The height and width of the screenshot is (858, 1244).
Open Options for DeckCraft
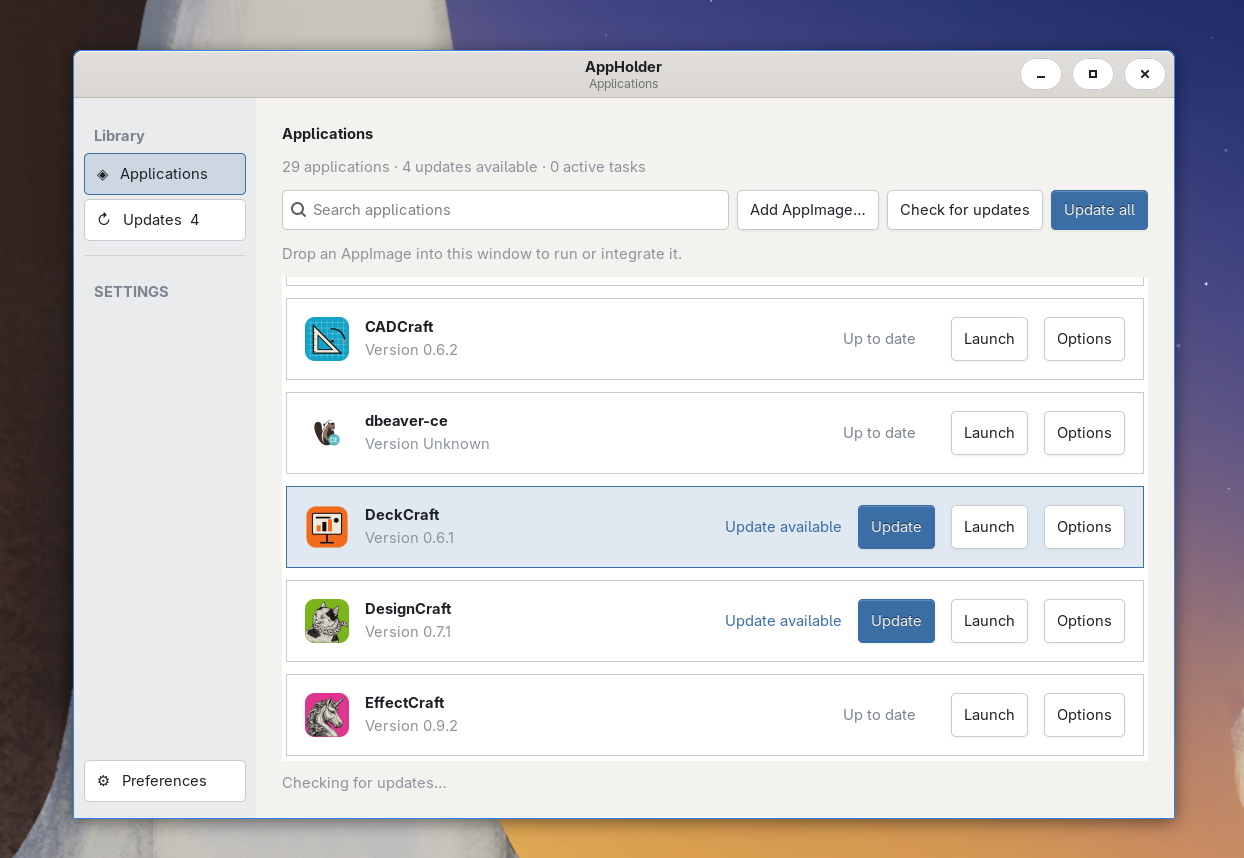pos(1084,527)
